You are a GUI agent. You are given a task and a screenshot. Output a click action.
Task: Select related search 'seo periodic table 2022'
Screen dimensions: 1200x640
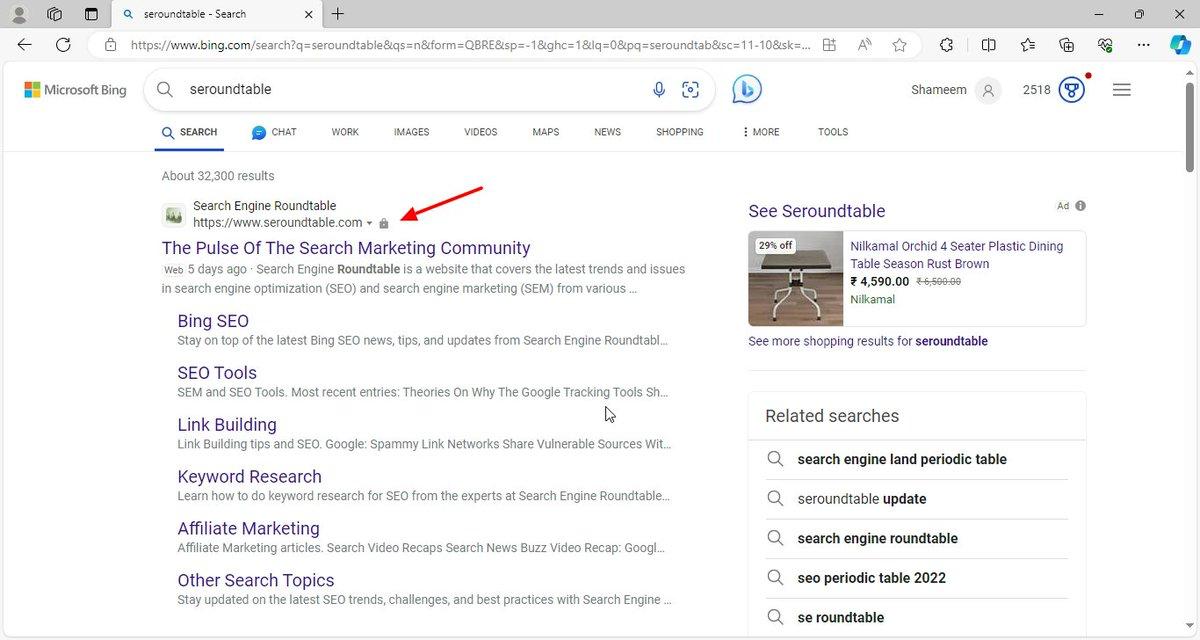pos(871,578)
